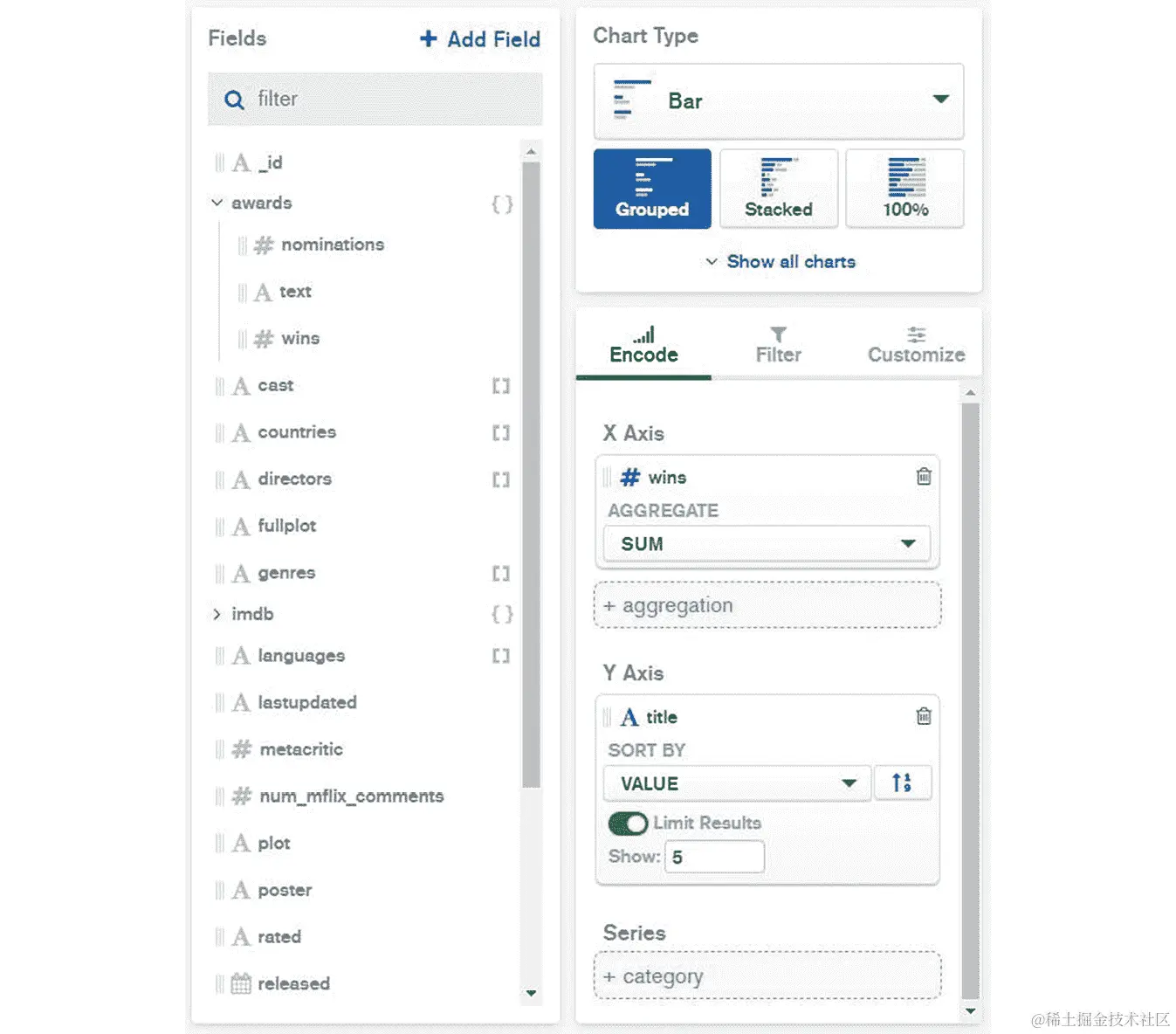
Task: Select the awards text field
Action: coord(295,292)
